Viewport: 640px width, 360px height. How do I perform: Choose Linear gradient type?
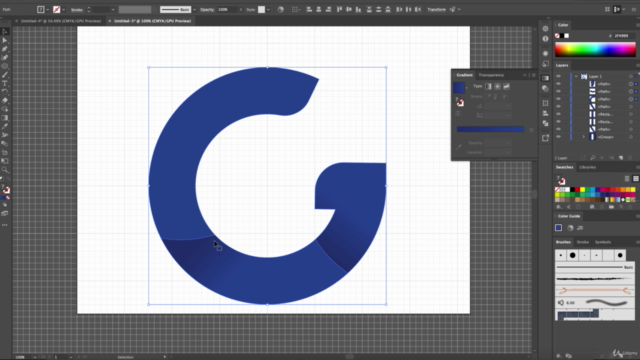(489, 86)
